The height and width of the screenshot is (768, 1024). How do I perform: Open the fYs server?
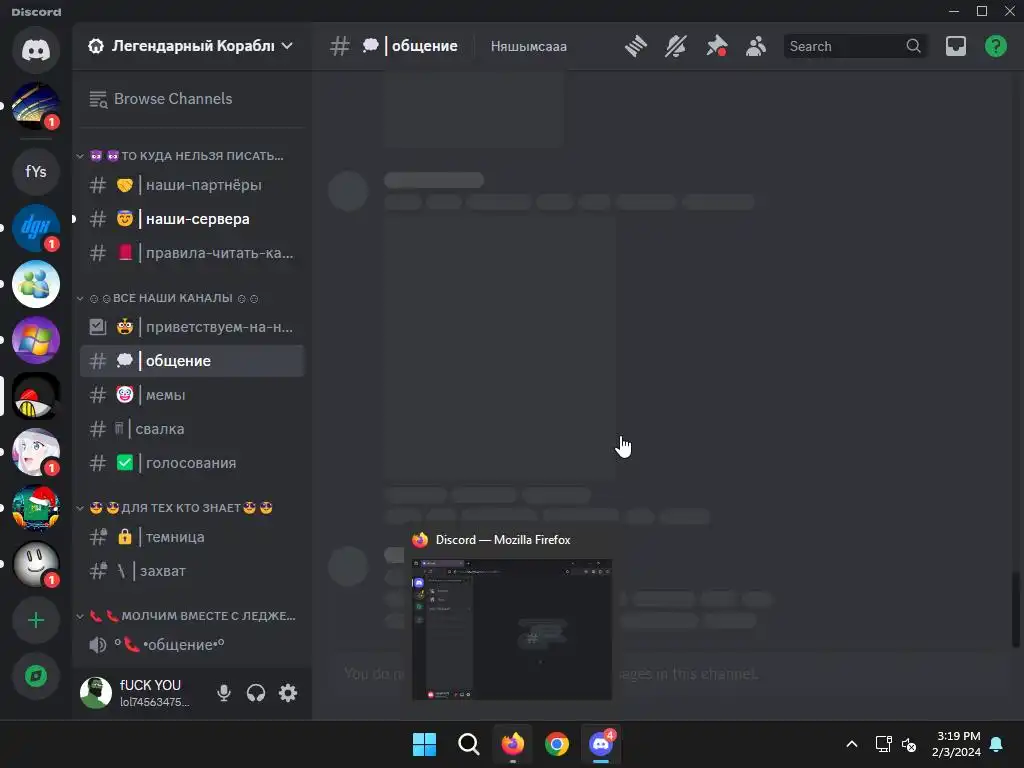point(36,172)
